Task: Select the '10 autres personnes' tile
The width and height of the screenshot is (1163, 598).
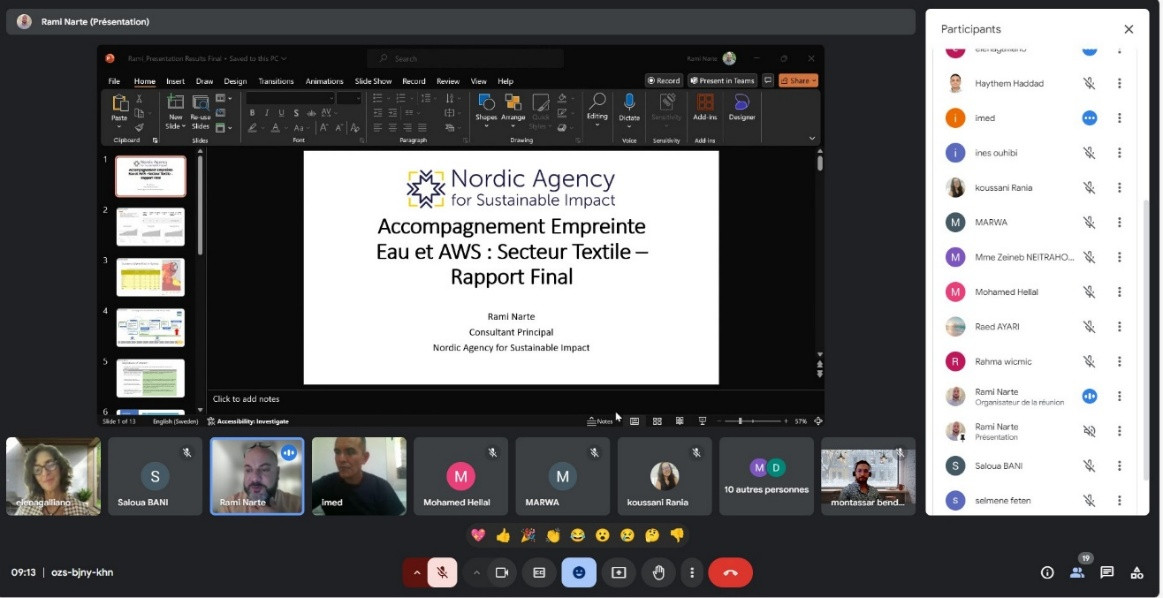Action: 767,476
